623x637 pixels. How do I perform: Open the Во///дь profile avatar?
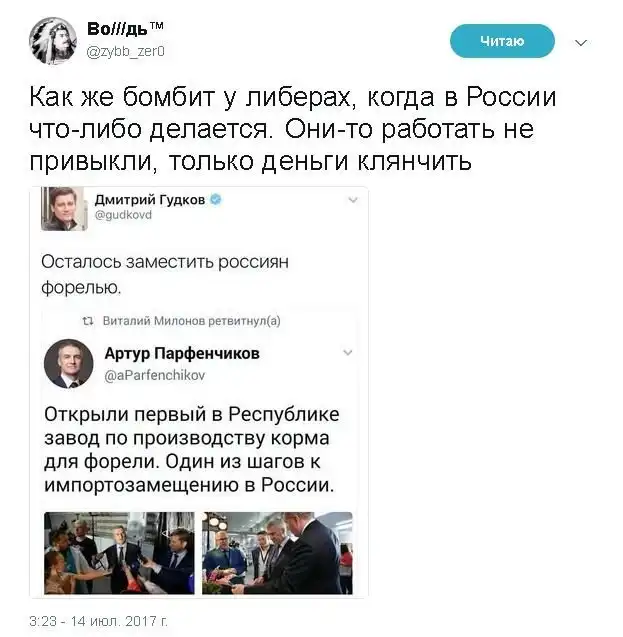pos(53,41)
